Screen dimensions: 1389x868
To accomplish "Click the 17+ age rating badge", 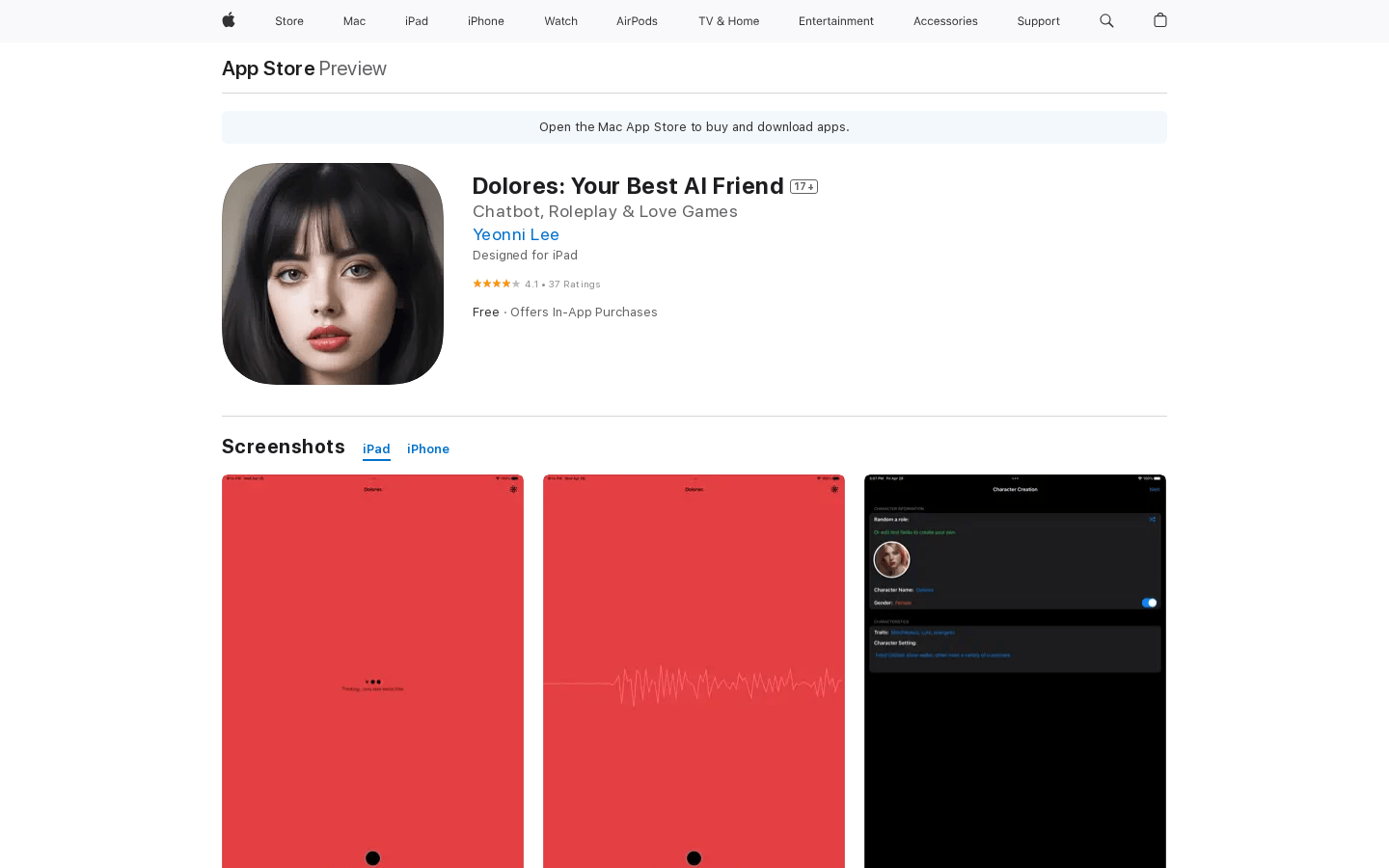I will (803, 186).
